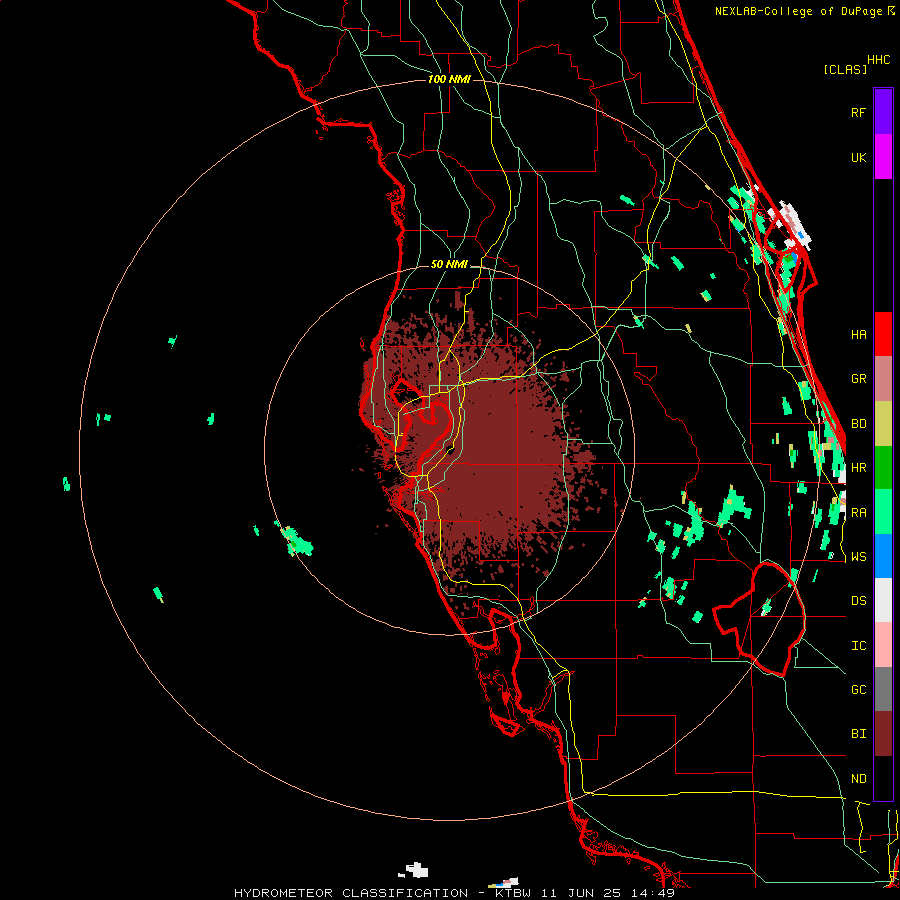Click the KTBW radar station identifier
Screen dimensions: 900x900
point(513,893)
